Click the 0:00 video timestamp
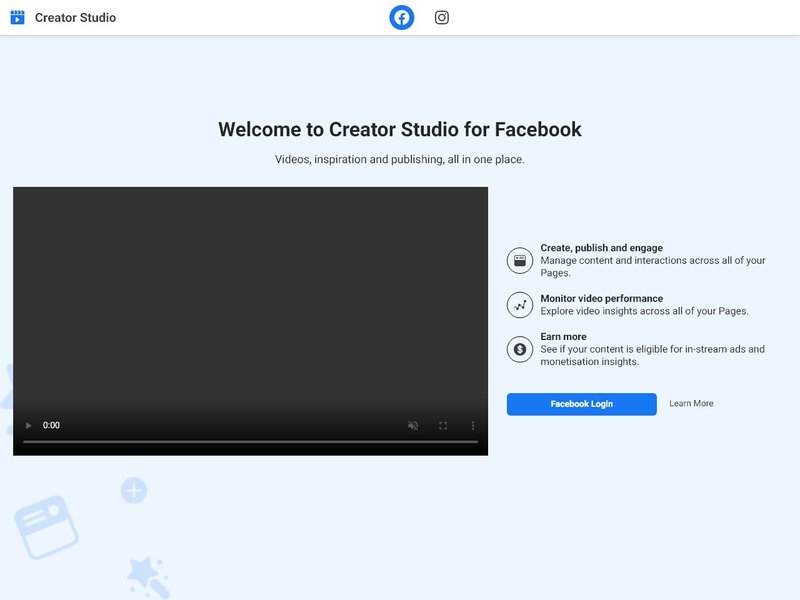 tap(51, 425)
